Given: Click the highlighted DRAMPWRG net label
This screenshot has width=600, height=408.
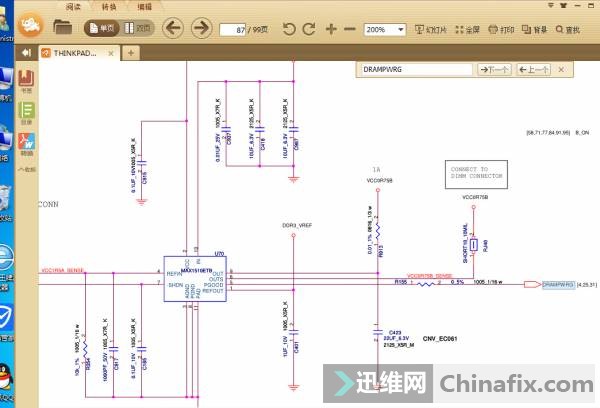Looking at the screenshot, I should pos(558,284).
